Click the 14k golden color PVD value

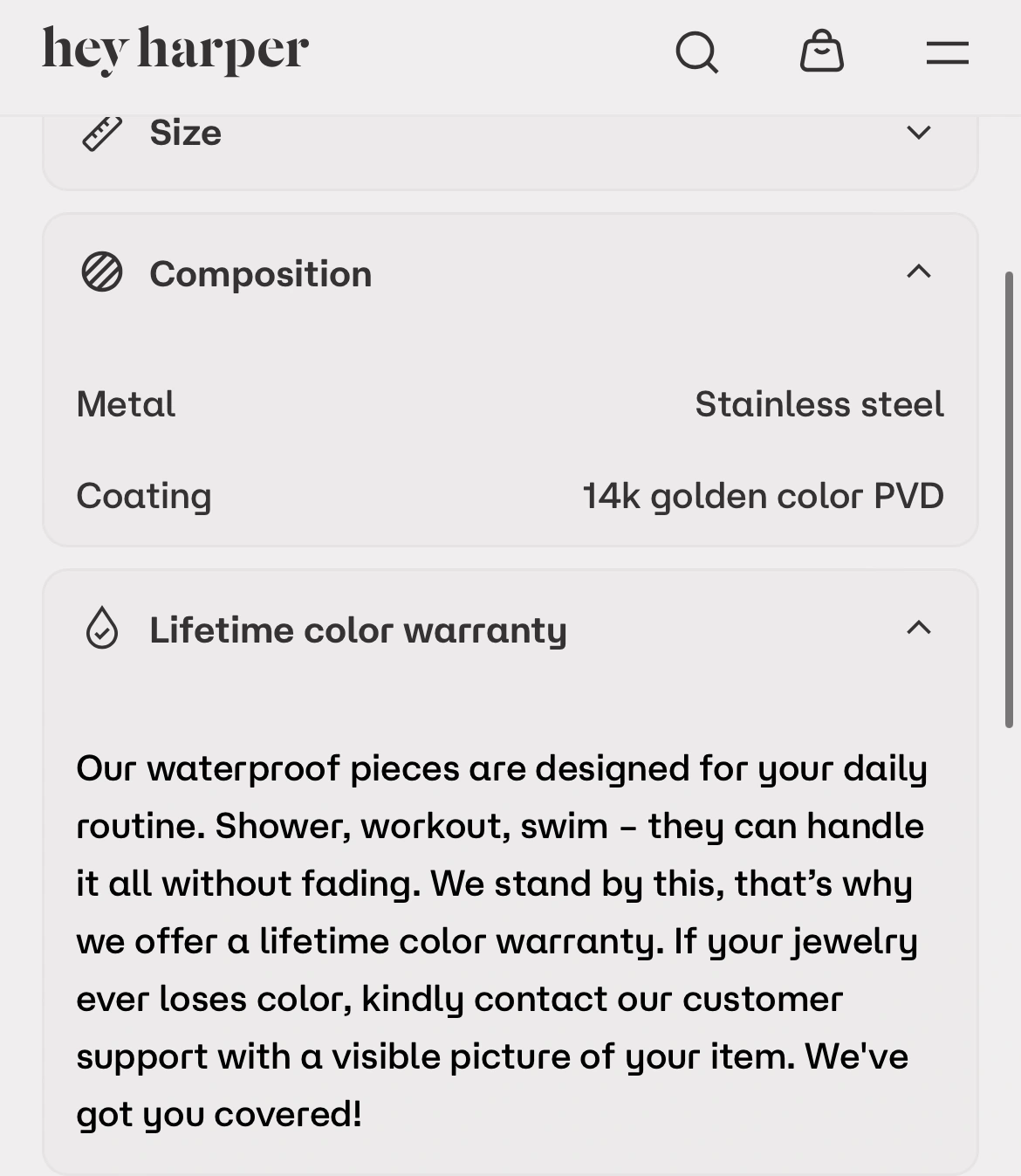(763, 496)
